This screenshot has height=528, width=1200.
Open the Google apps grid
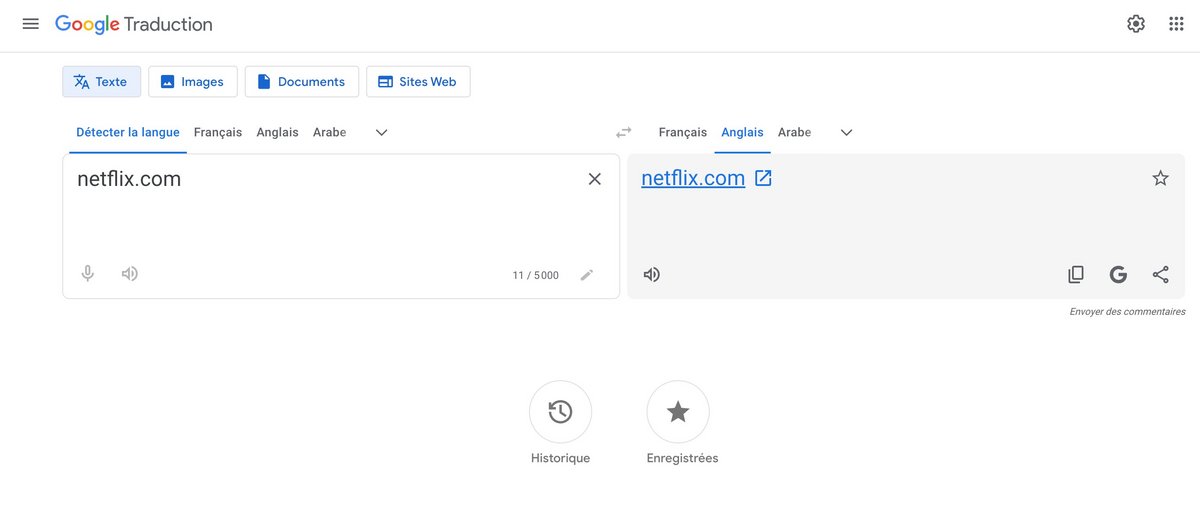(x=1176, y=24)
